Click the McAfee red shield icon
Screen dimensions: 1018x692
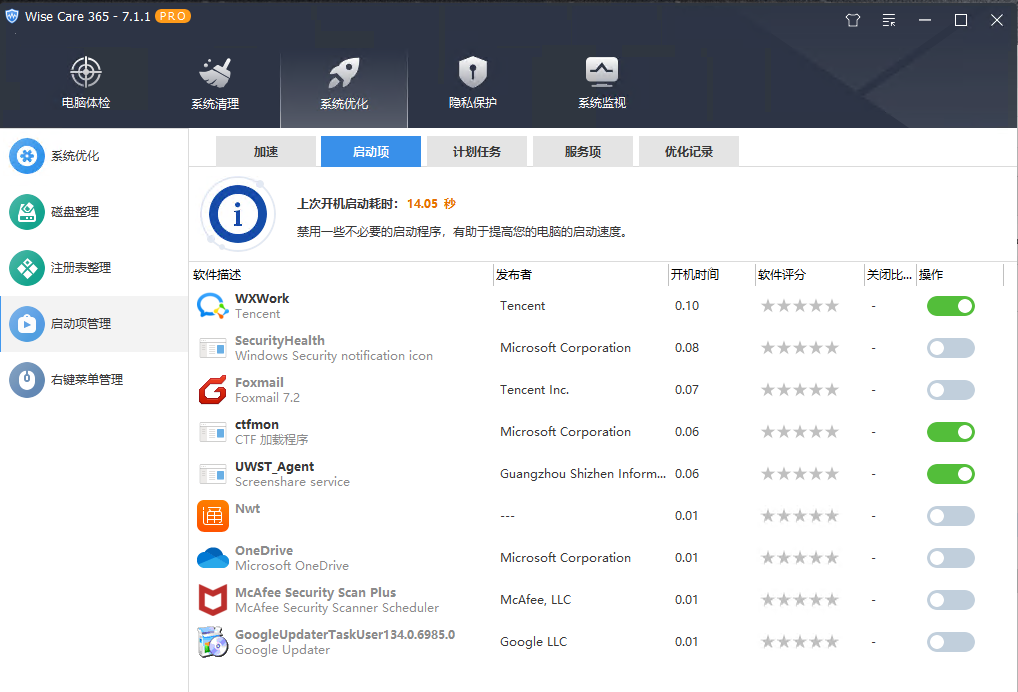tap(213, 599)
